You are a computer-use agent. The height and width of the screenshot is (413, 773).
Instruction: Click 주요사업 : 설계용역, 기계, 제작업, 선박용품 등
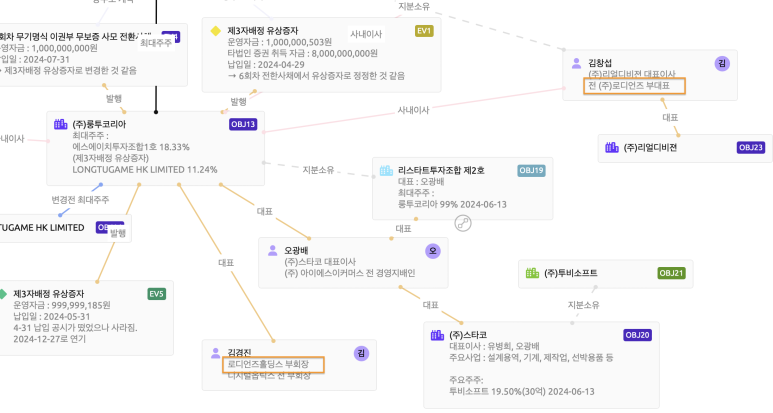531,357
